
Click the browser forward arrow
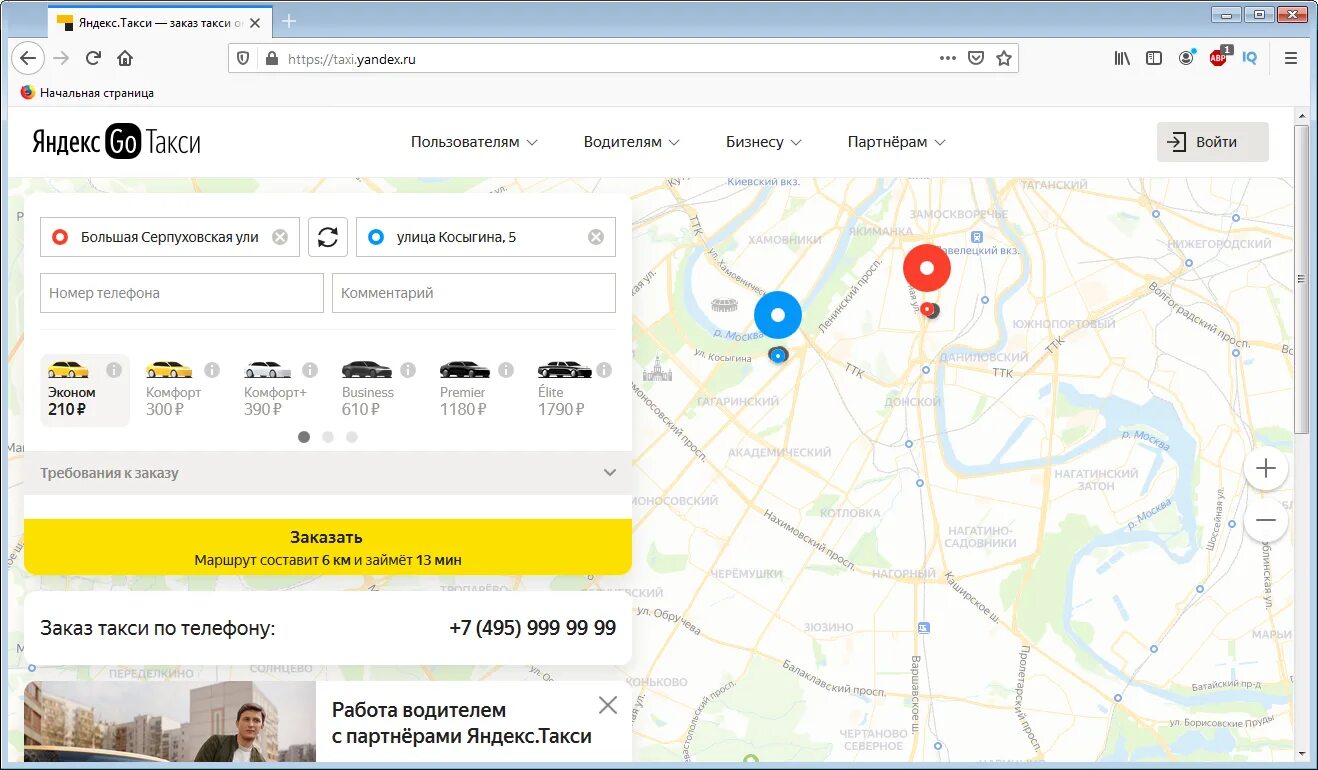(x=62, y=58)
